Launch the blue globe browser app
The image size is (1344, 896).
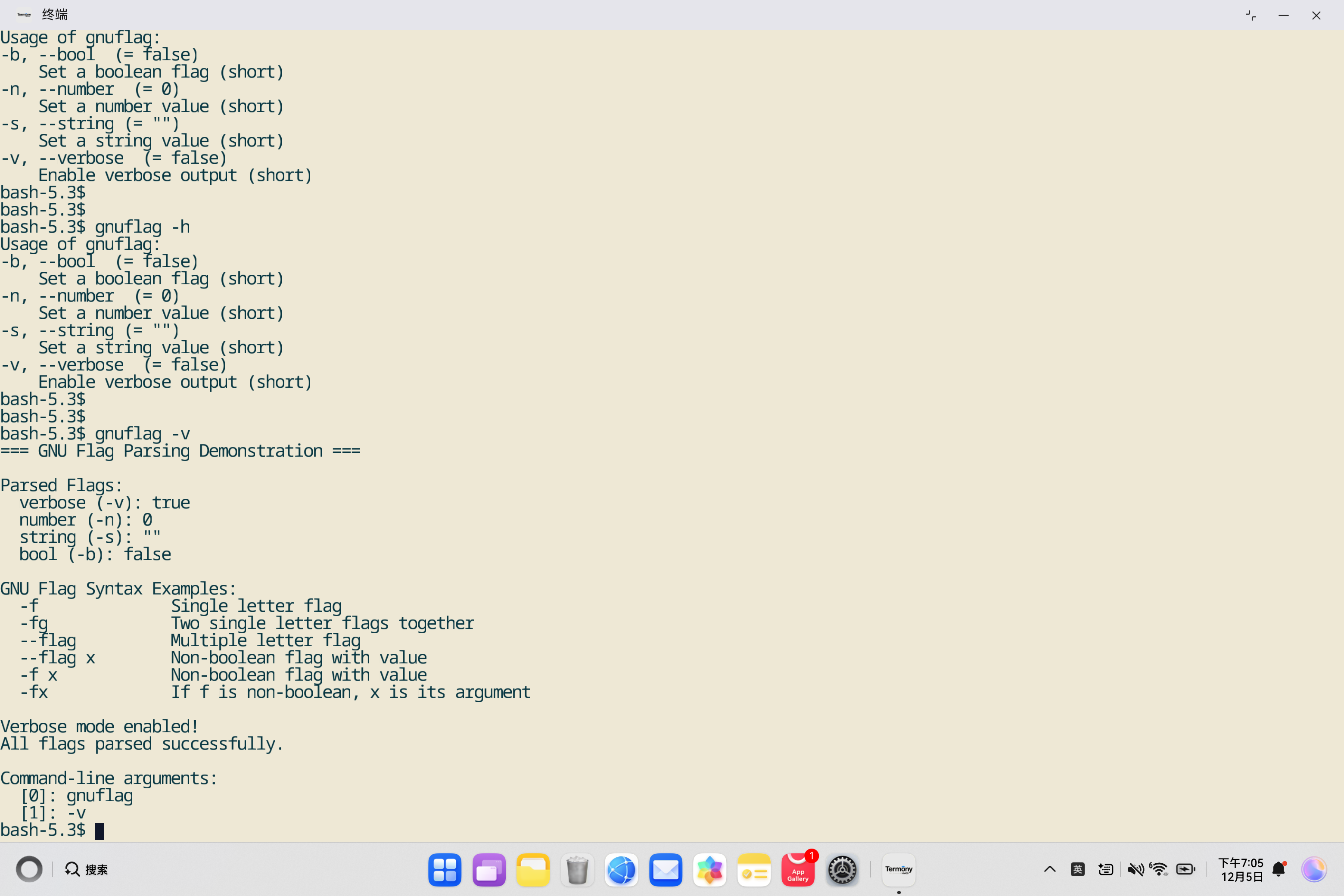(621, 870)
